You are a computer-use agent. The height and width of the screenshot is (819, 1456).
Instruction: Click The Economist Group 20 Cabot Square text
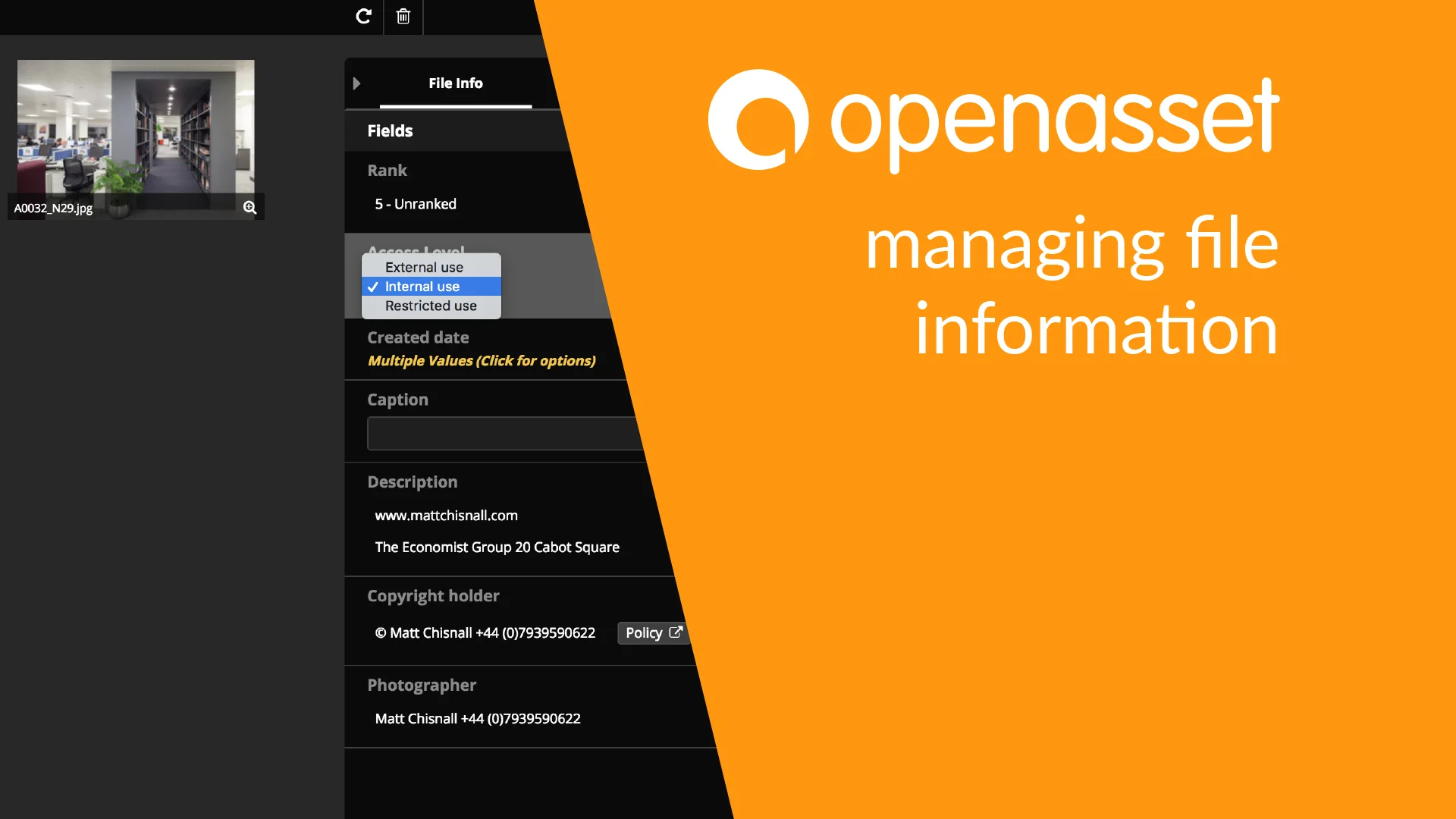click(497, 548)
